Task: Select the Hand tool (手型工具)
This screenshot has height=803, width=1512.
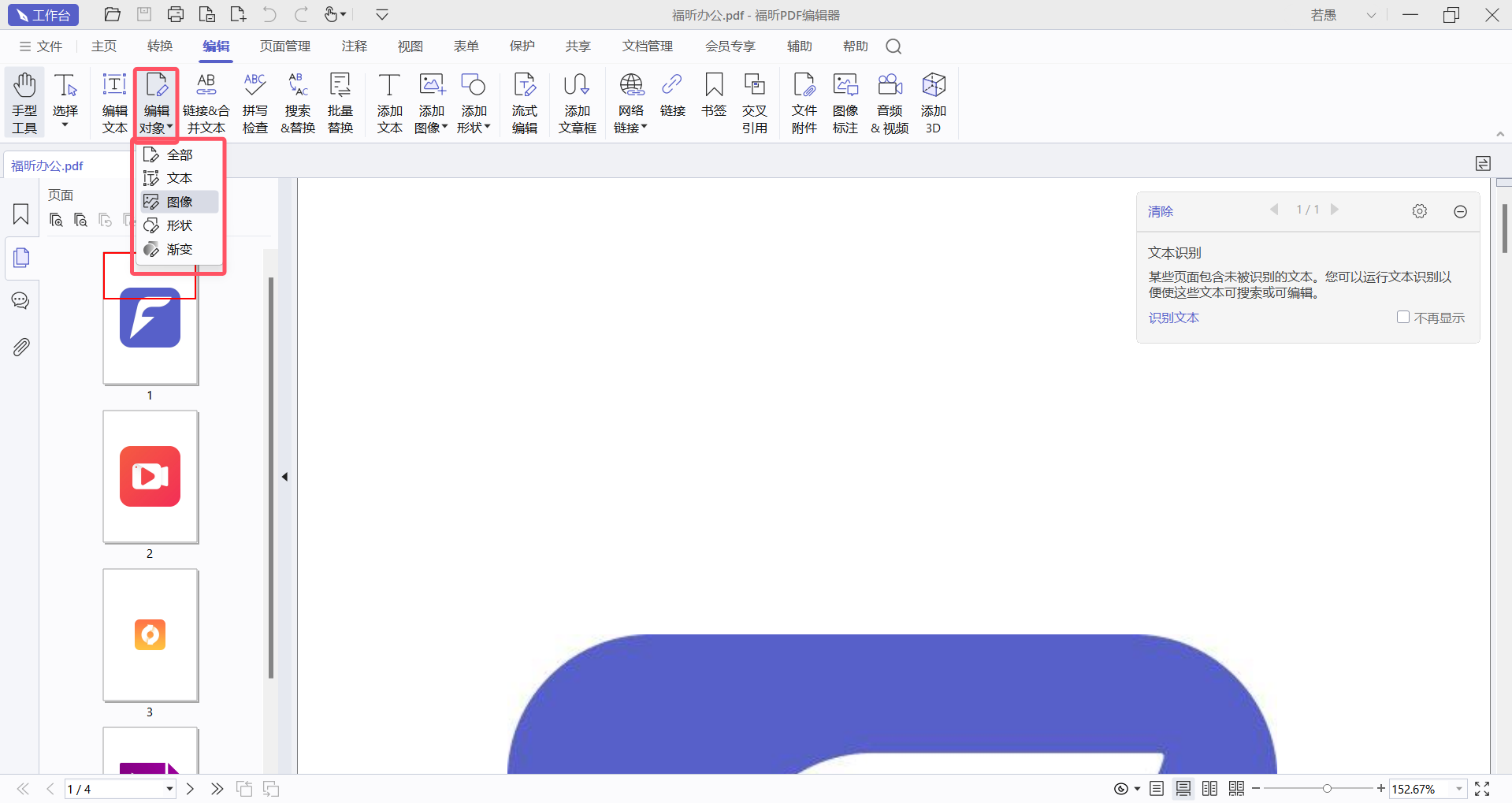Action: point(24,103)
